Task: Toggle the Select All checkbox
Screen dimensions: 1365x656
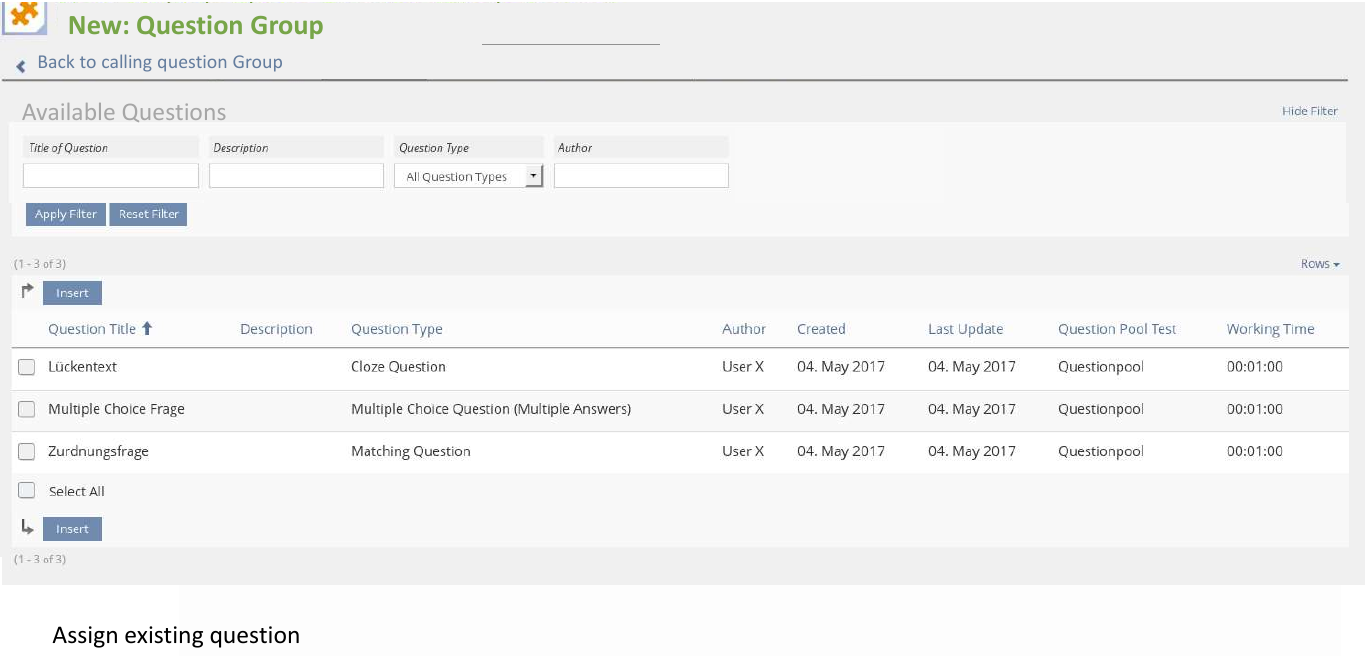Action: click(27, 491)
